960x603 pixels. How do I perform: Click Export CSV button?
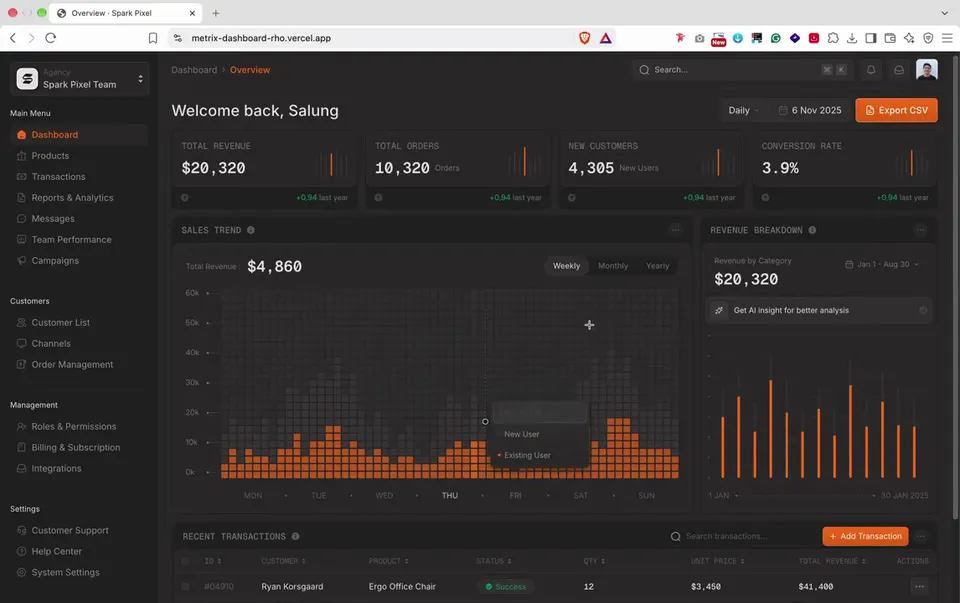pos(896,110)
